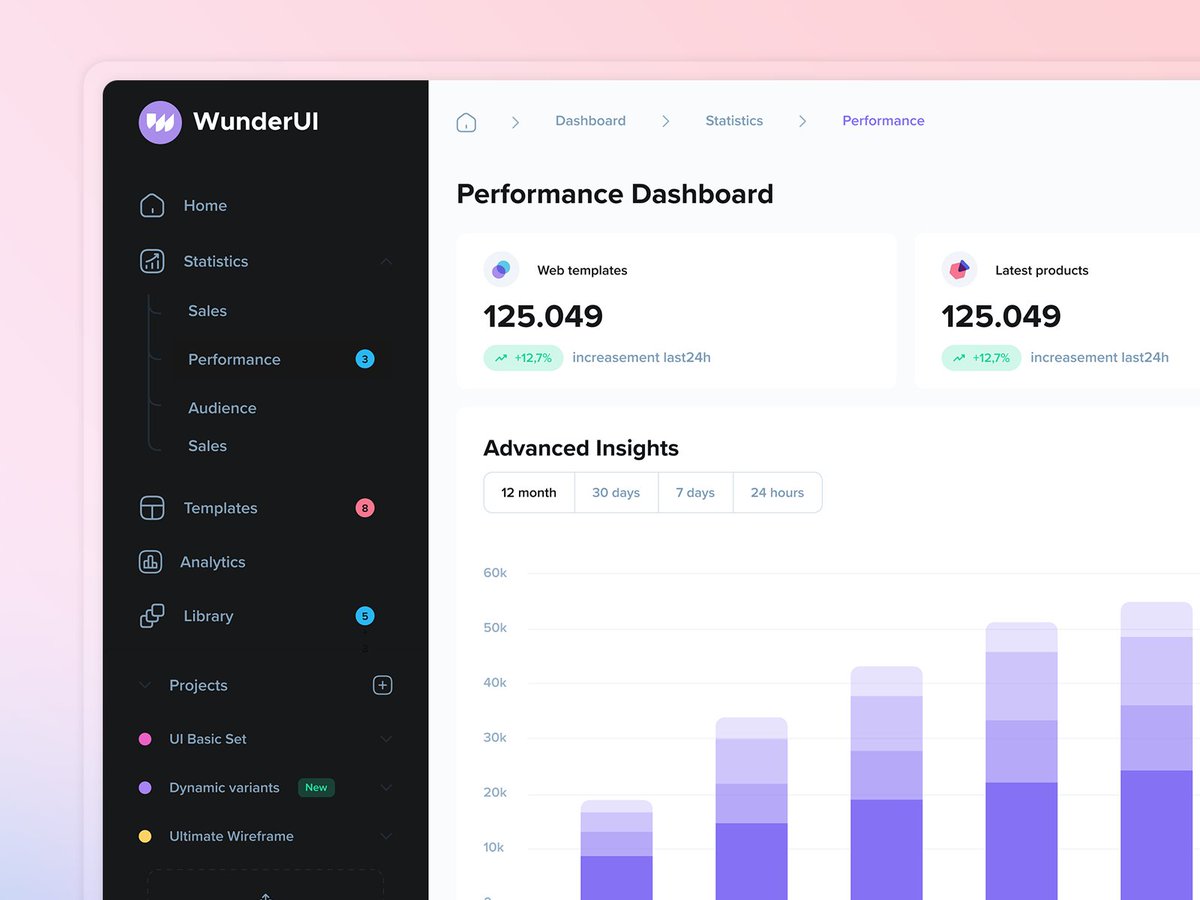The image size is (1200, 900).
Task: Click the Web templates card icon
Action: tap(502, 270)
